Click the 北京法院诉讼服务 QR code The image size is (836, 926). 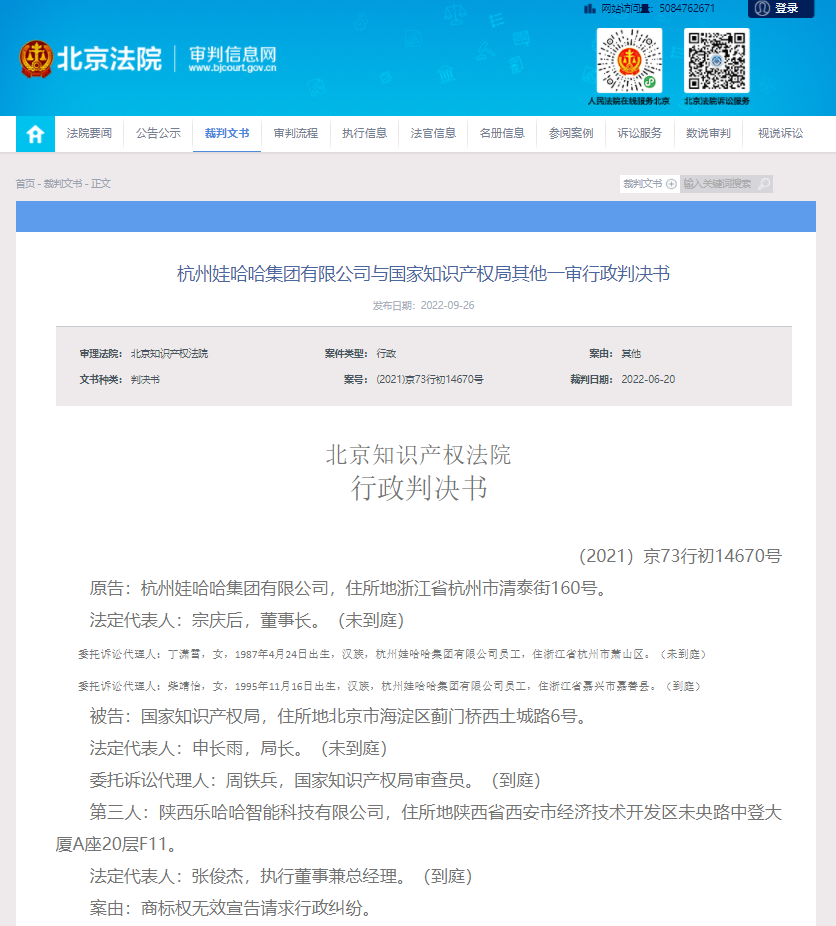[x=716, y=61]
